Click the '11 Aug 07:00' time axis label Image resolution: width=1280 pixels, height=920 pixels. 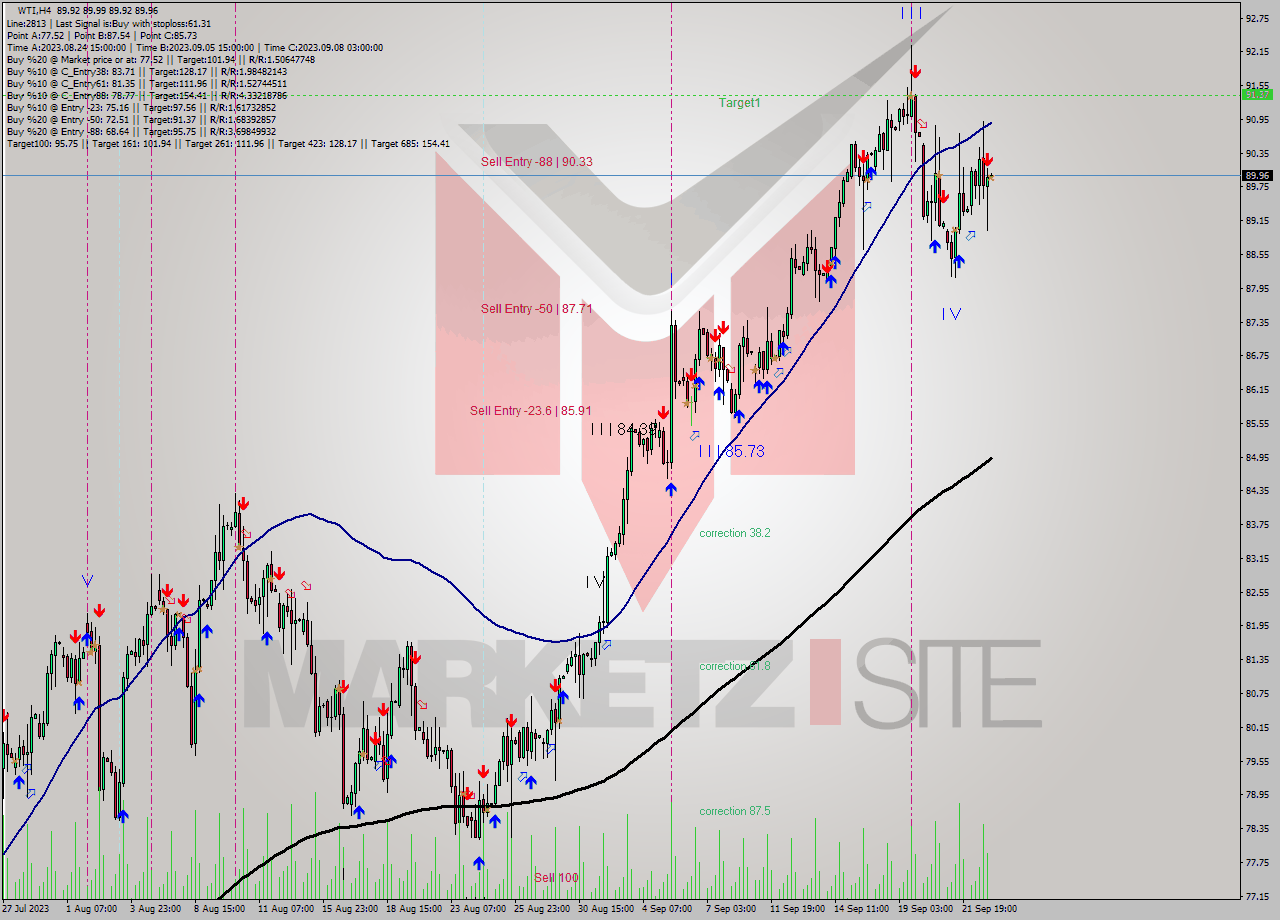(x=284, y=909)
